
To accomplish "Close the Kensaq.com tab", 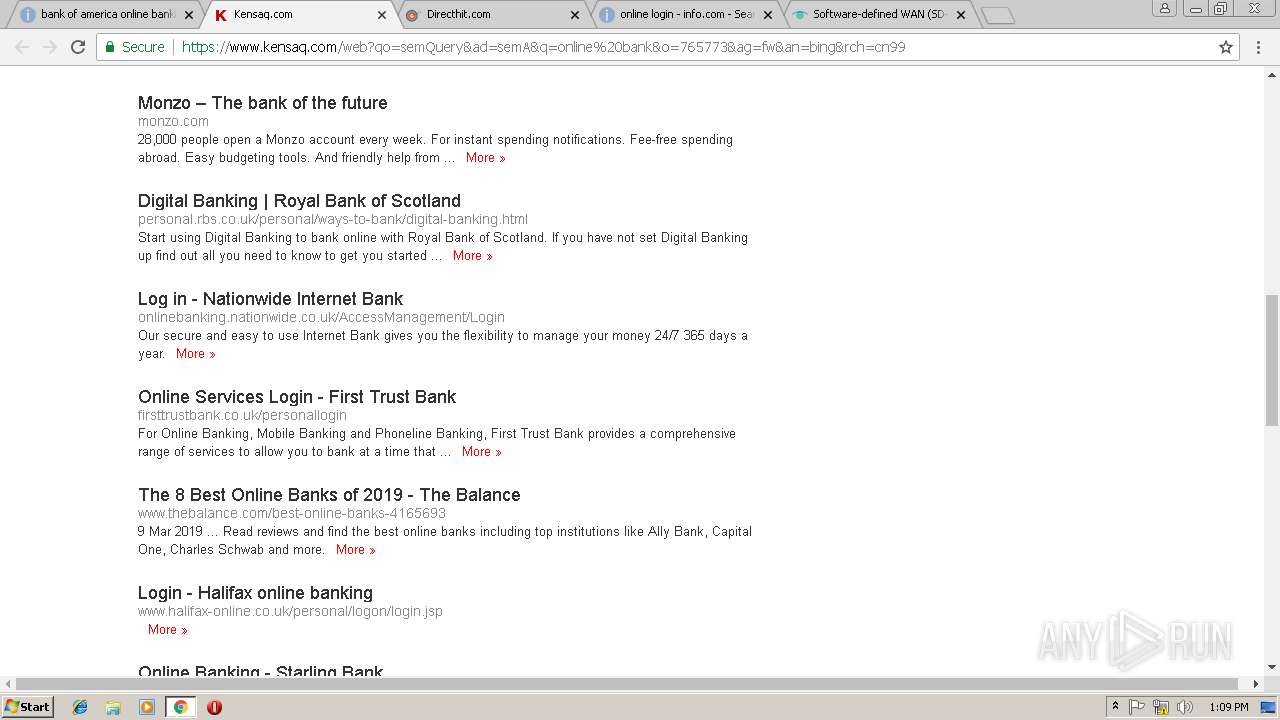I will (x=382, y=15).
